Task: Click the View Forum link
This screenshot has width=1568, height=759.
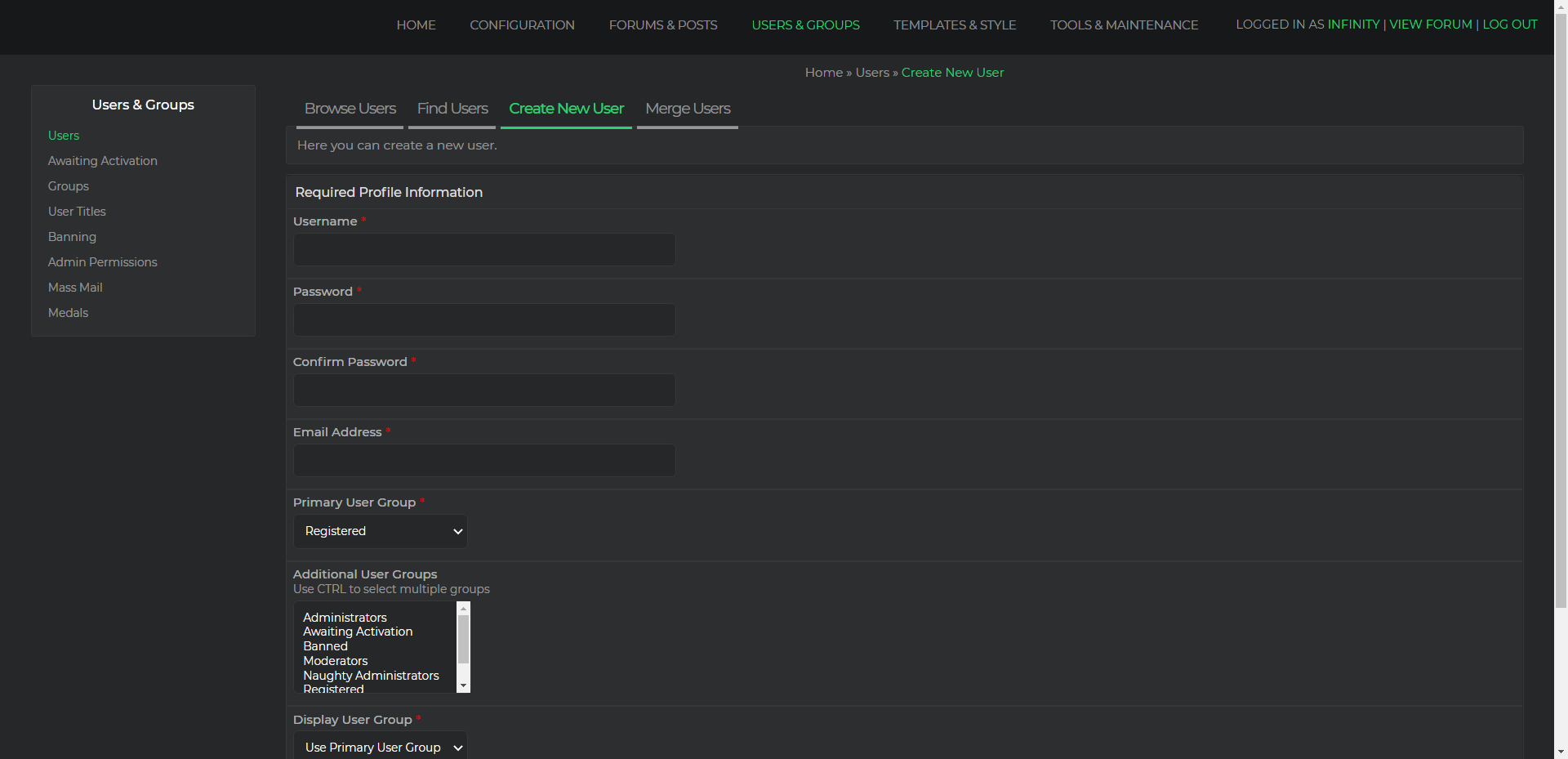Action: point(1430,25)
